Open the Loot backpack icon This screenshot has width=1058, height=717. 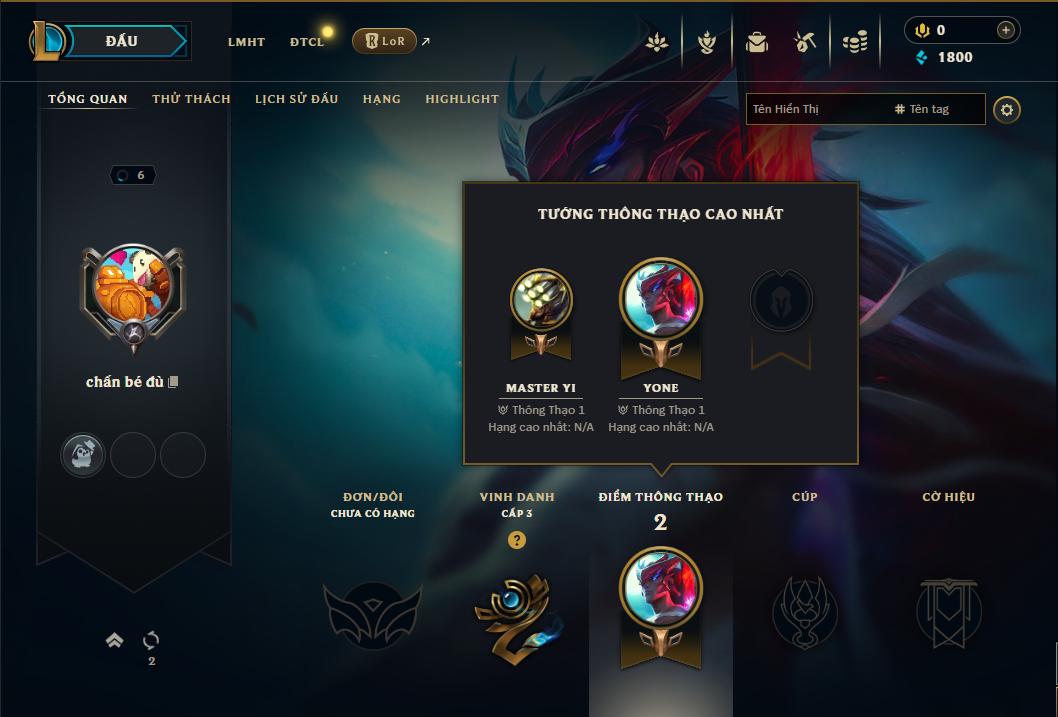[x=756, y=42]
